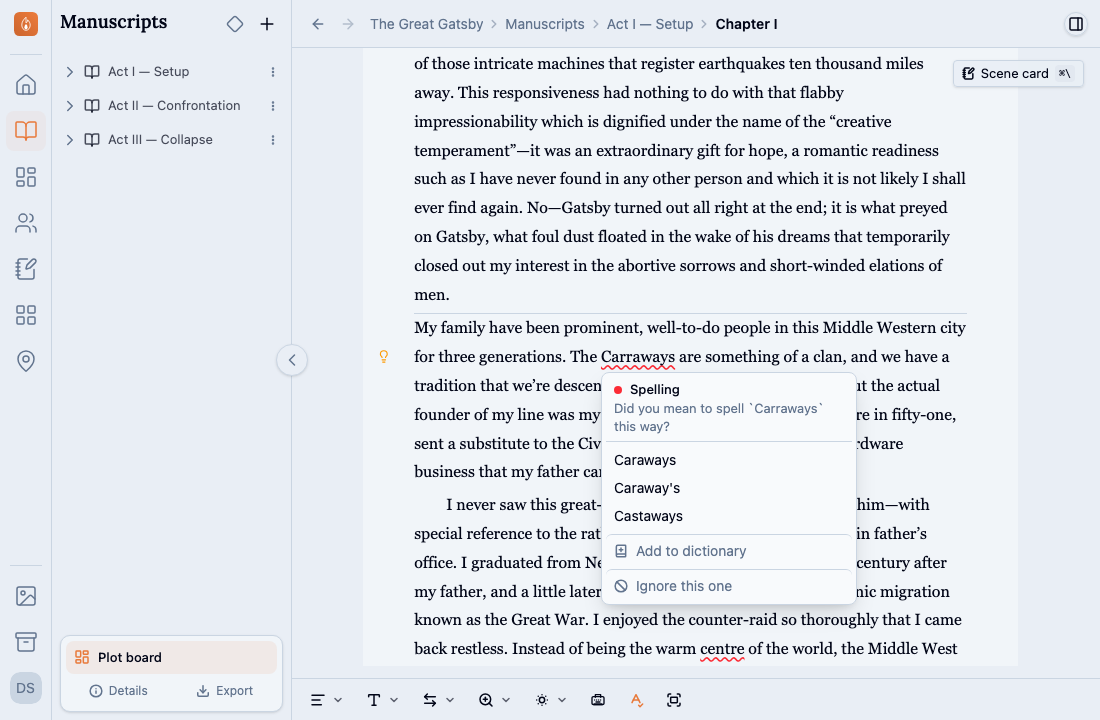Open the Characters people sidebar icon
The image size is (1100, 720).
(x=26, y=223)
